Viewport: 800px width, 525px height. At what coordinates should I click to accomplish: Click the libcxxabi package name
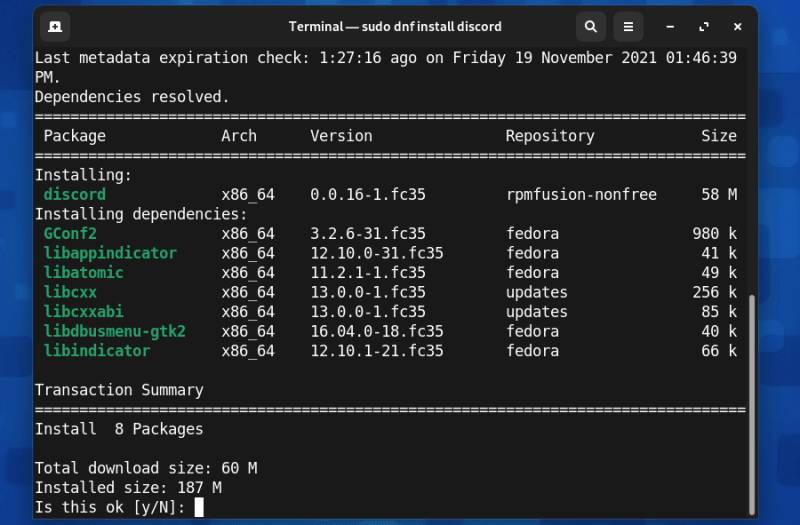coord(83,312)
